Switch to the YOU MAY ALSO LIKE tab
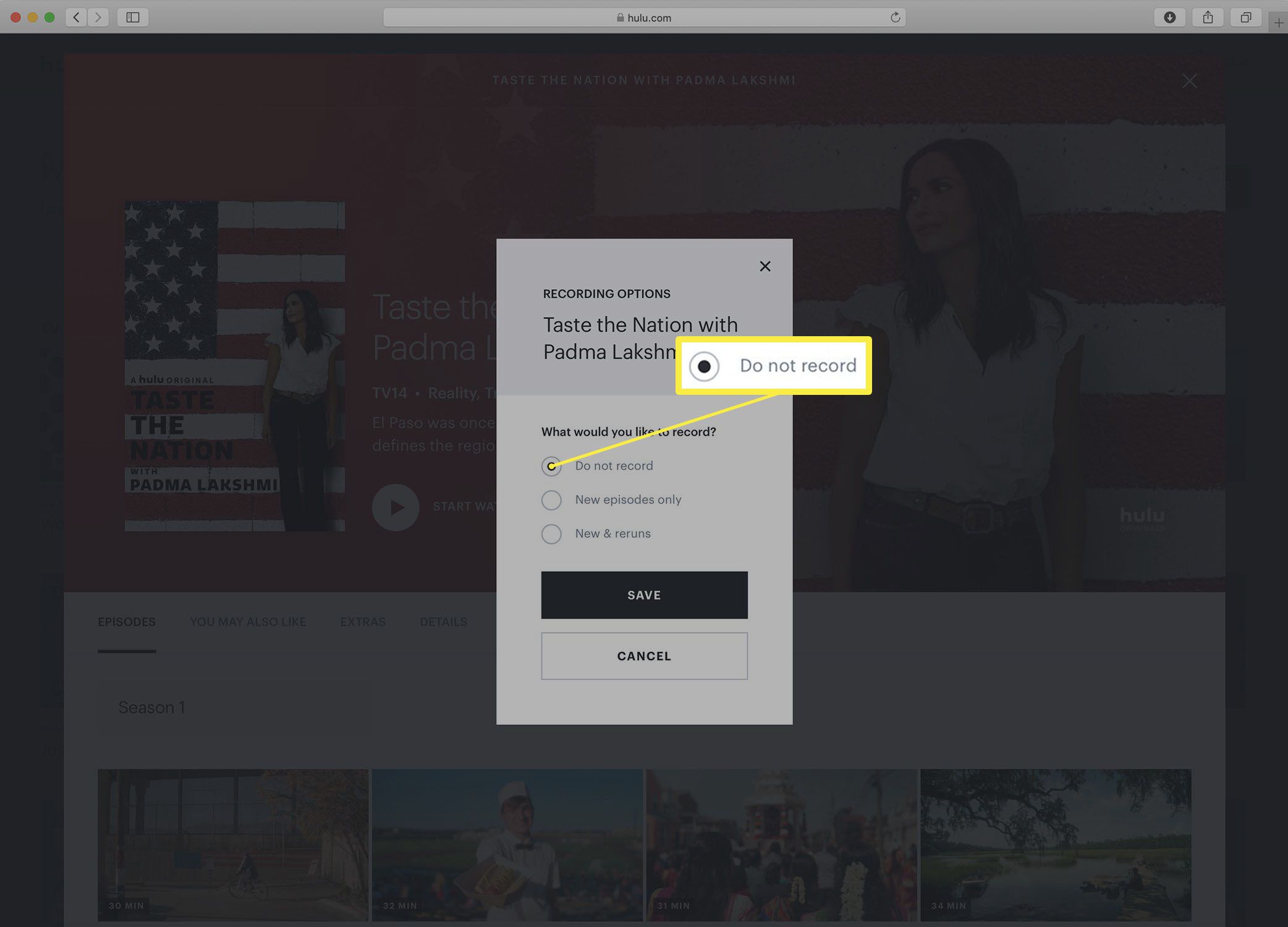 (248, 622)
